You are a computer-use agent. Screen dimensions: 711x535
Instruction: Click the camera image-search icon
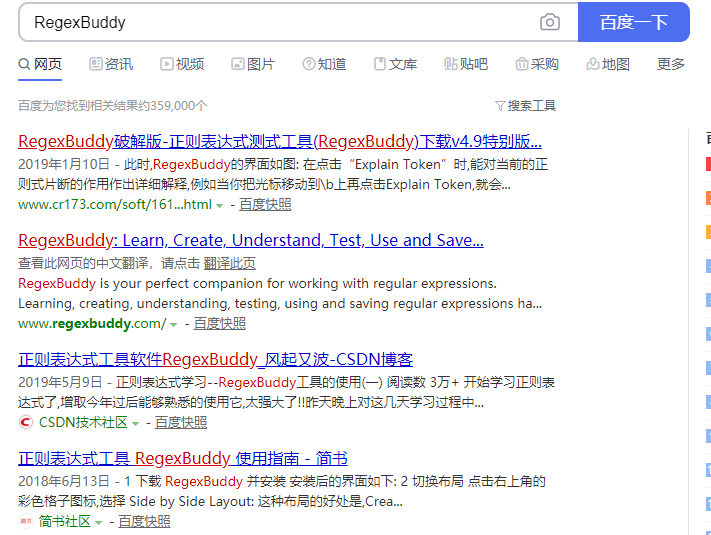pos(550,22)
